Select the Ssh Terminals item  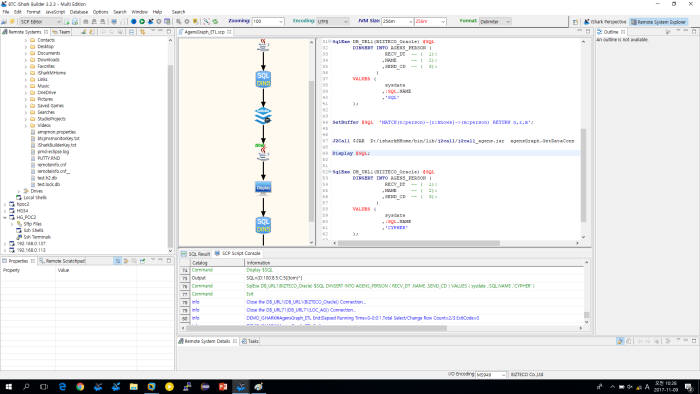(37, 237)
